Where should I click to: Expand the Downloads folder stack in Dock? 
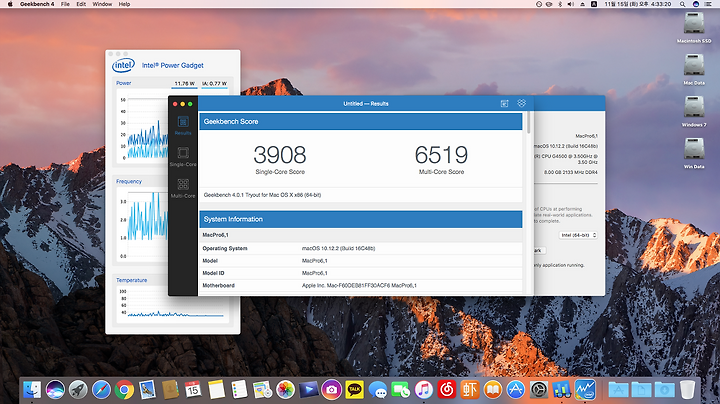(x=664, y=390)
